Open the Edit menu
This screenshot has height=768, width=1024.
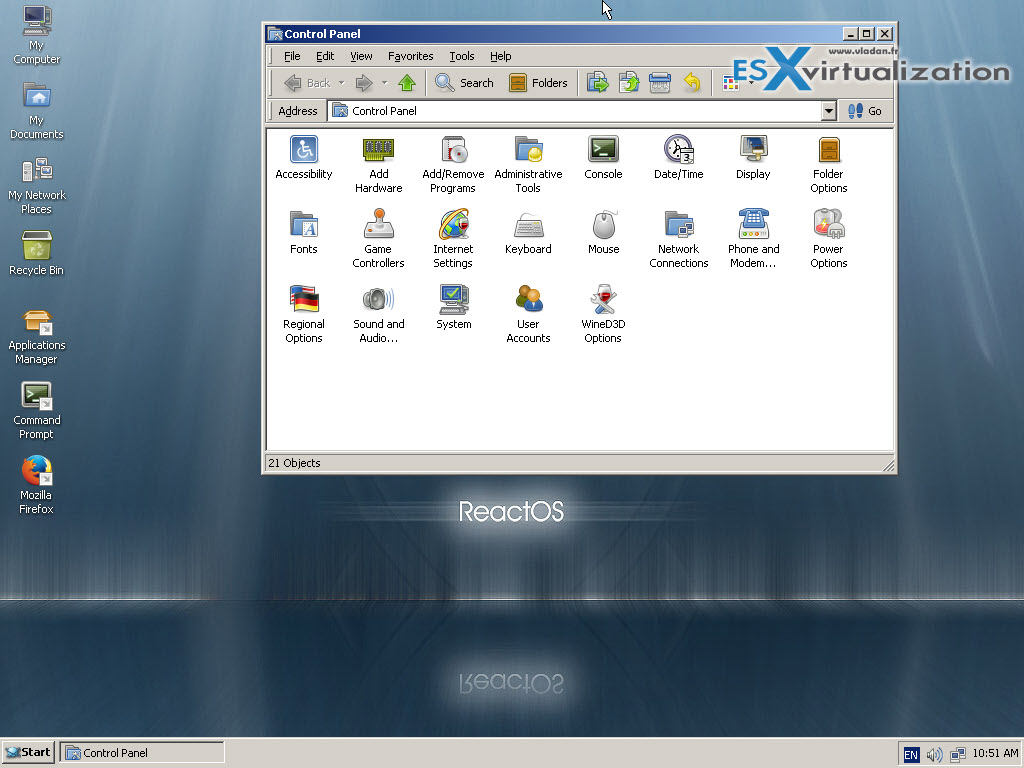(325, 56)
